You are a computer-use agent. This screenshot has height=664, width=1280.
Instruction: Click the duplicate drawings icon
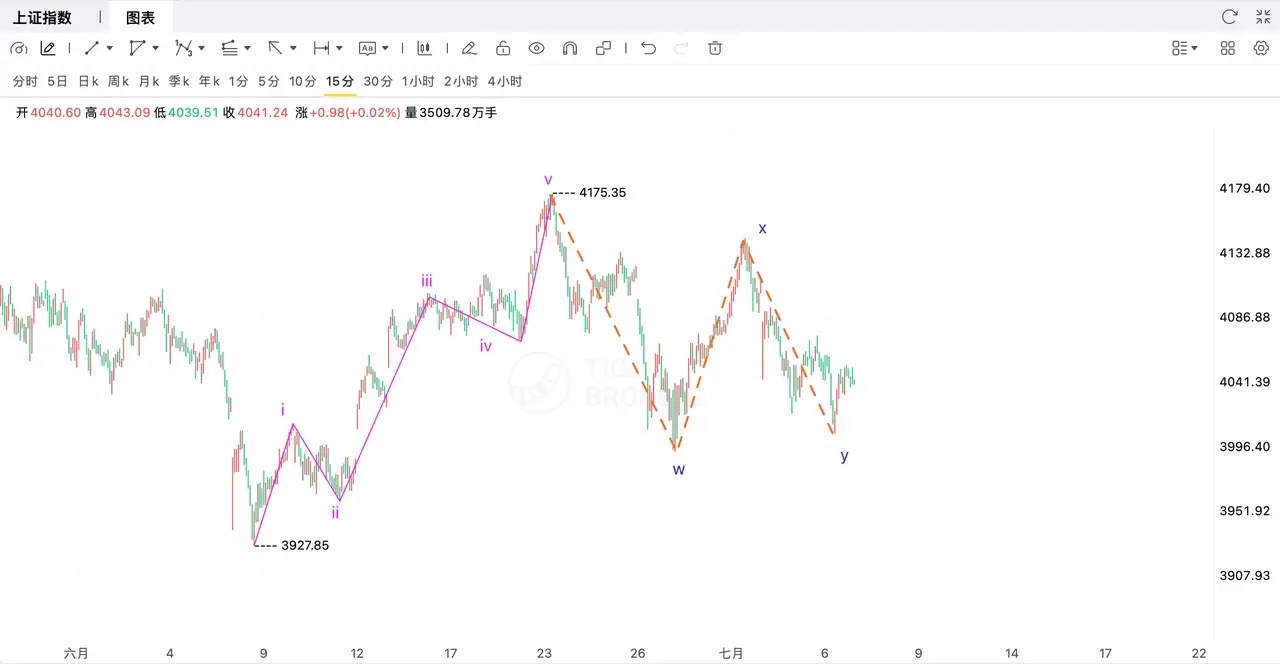[x=603, y=48]
